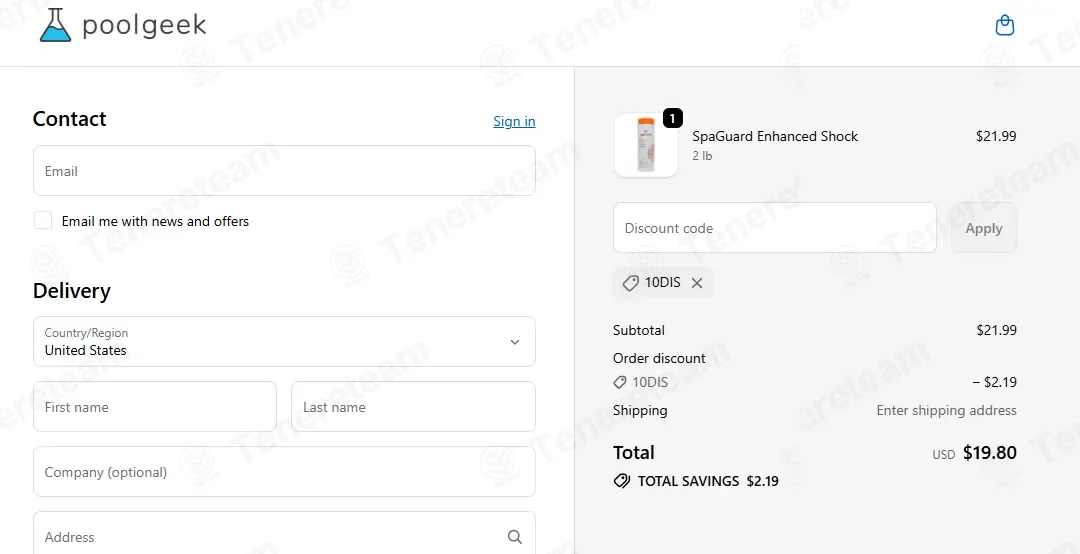Open the shopping bag cart icon
This screenshot has width=1080, height=554.
tap(1005, 26)
